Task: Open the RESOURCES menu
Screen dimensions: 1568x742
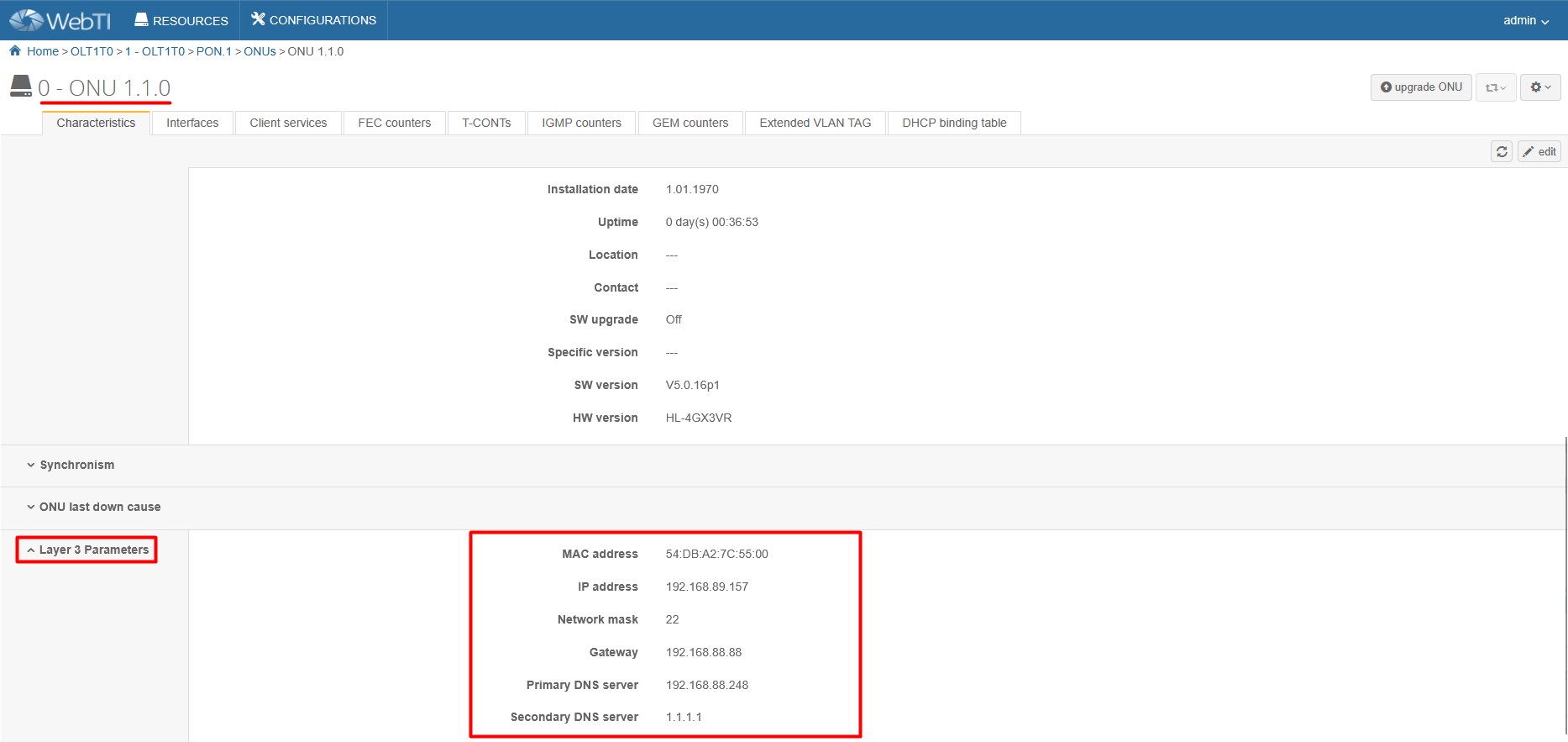Action: pyautogui.click(x=181, y=20)
